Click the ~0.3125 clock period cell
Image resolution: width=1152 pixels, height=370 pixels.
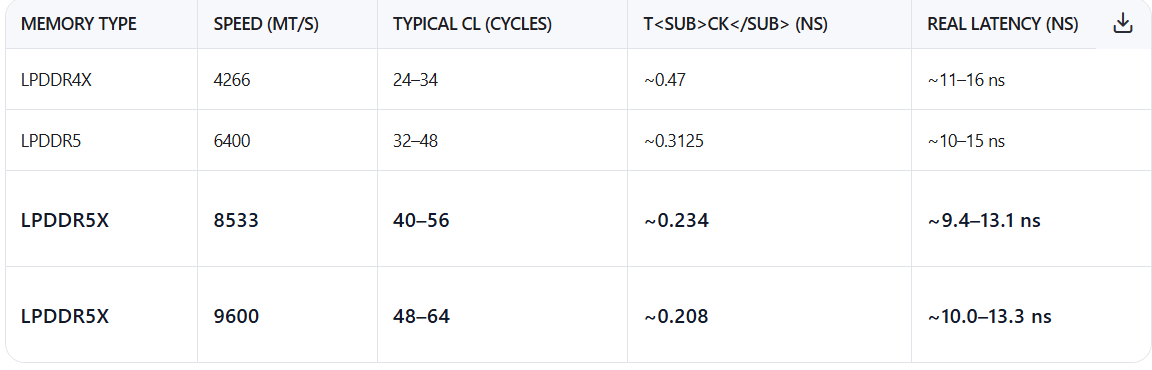click(x=674, y=140)
